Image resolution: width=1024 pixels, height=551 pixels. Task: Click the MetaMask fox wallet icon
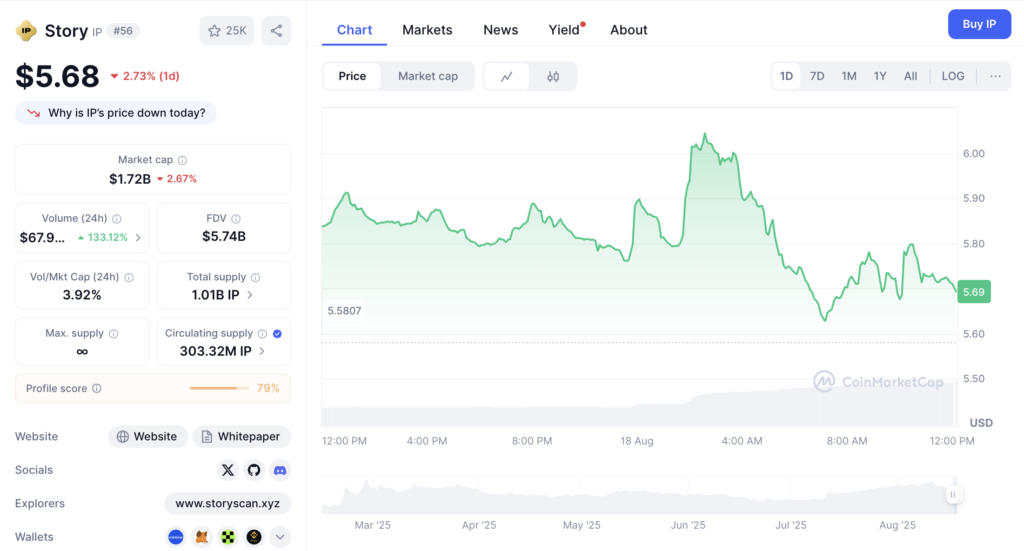(202, 537)
